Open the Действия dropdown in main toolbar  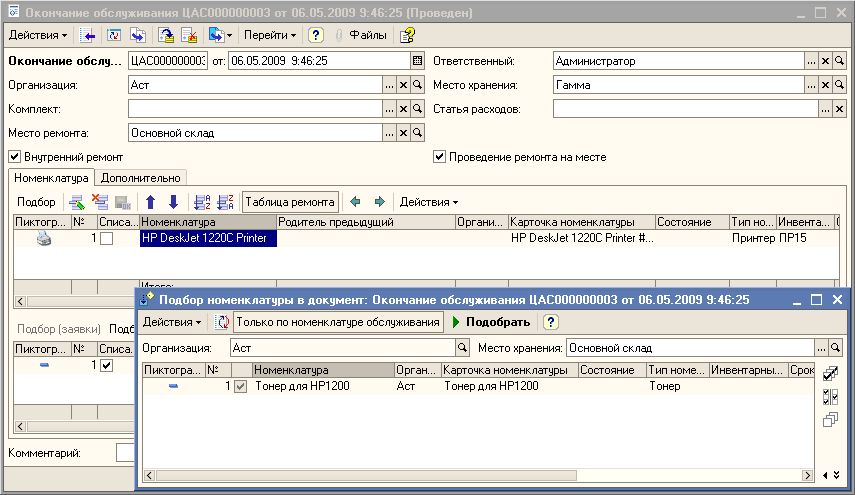38,35
